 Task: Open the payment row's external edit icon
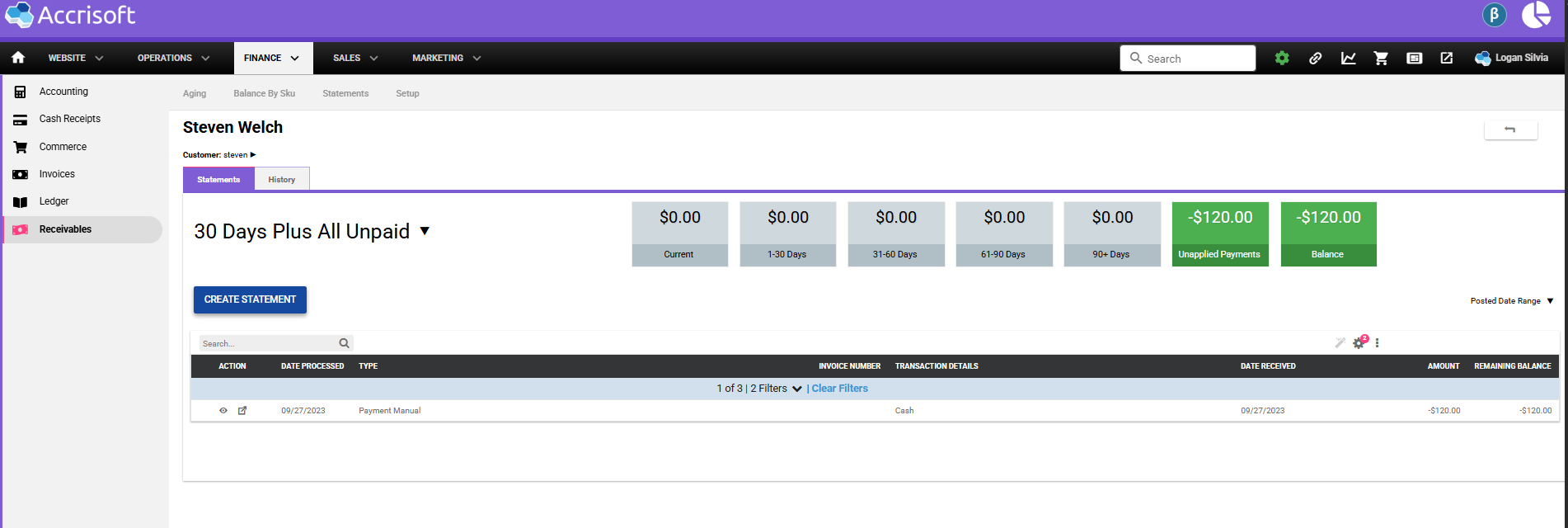242,410
